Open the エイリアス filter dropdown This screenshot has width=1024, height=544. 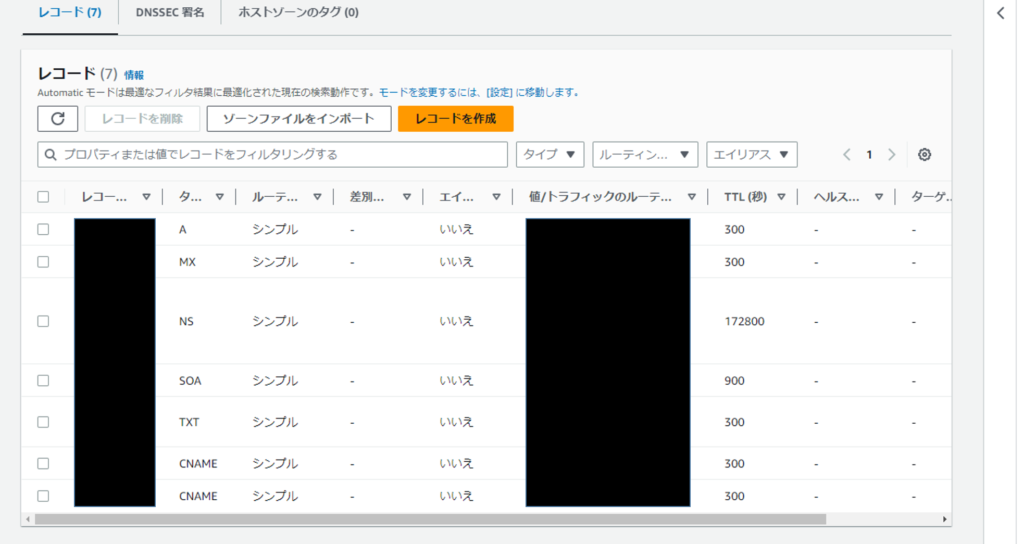point(751,155)
